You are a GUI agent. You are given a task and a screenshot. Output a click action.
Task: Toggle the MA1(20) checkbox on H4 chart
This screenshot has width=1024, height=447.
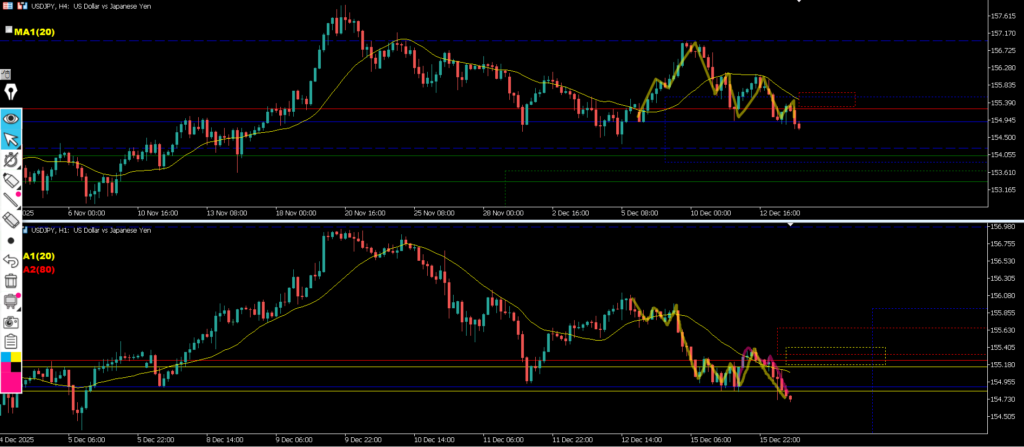[x=8, y=31]
